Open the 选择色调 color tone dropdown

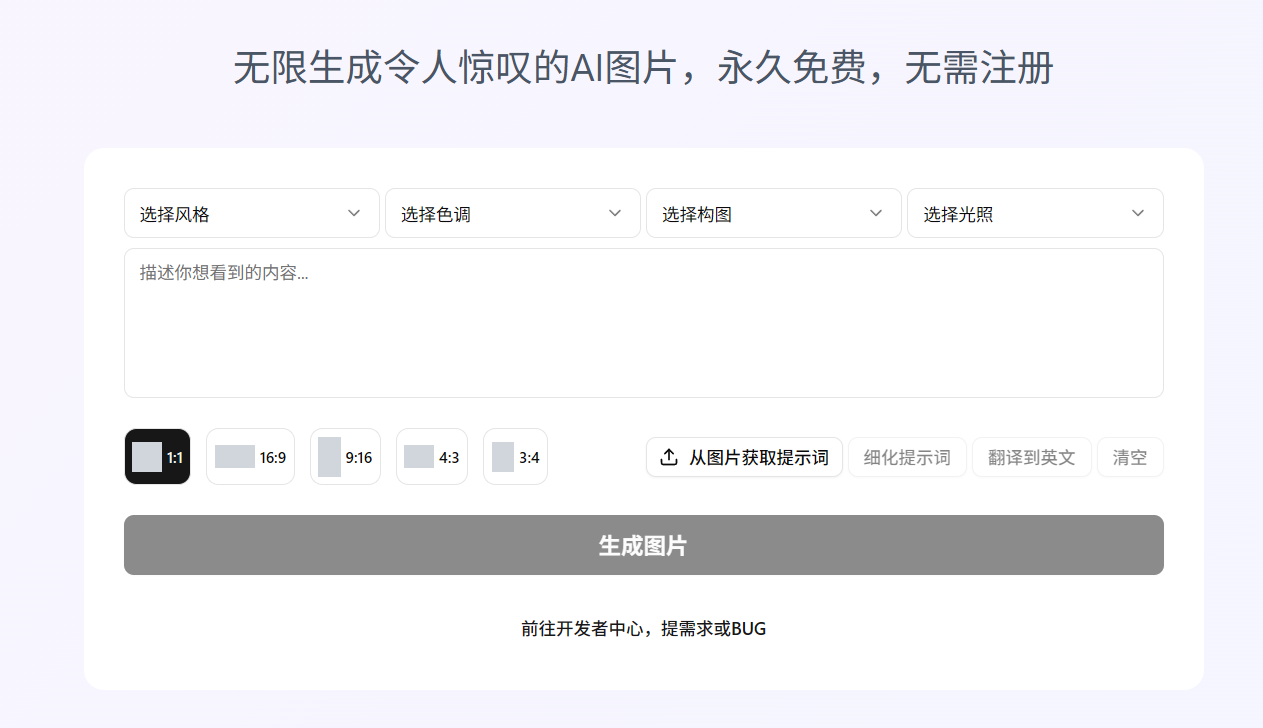pyautogui.click(x=512, y=213)
